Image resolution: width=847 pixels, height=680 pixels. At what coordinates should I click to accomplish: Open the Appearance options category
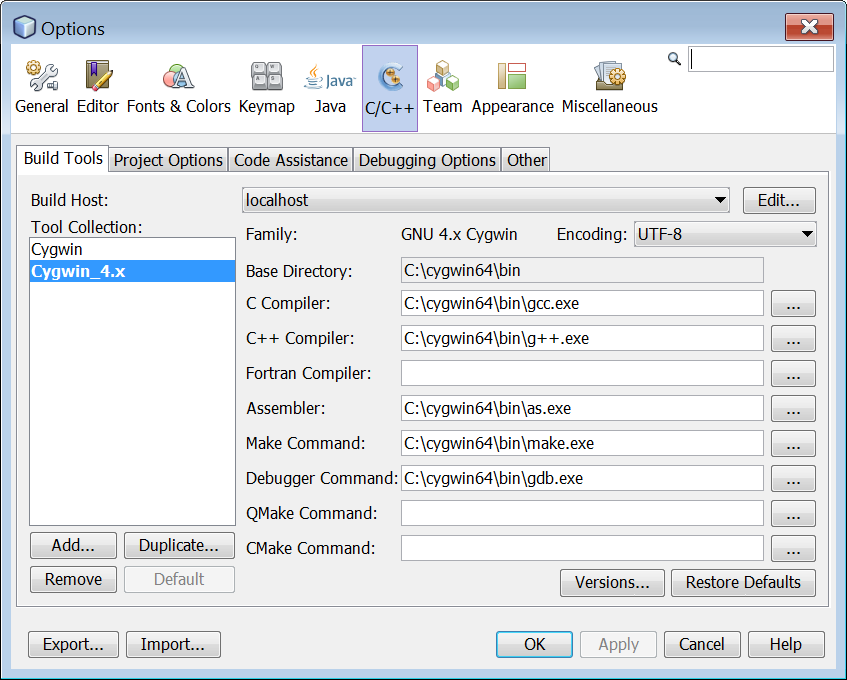[x=513, y=88]
